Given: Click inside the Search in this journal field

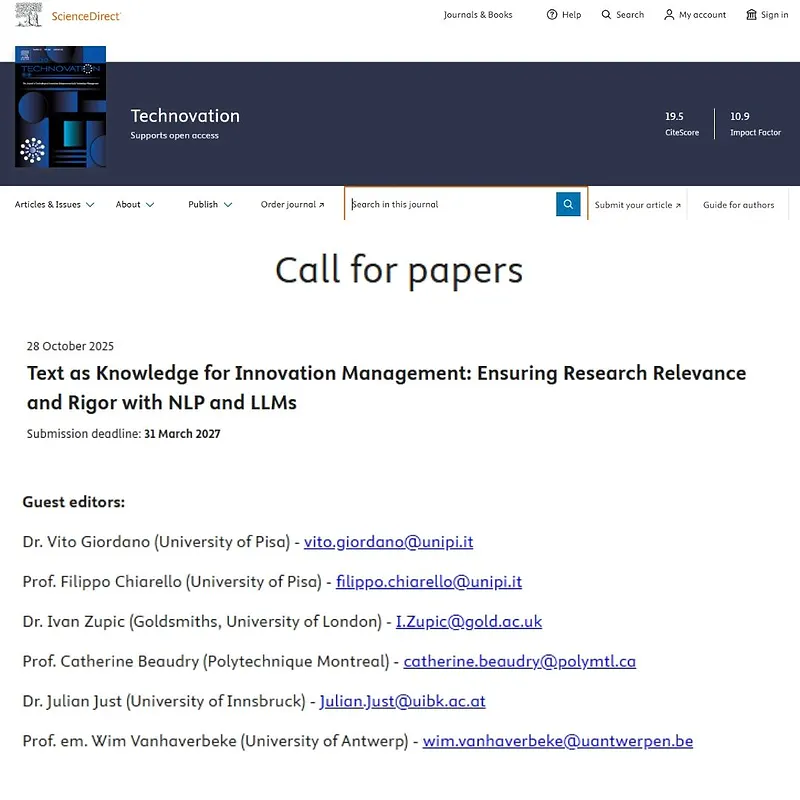Looking at the screenshot, I should click(450, 204).
